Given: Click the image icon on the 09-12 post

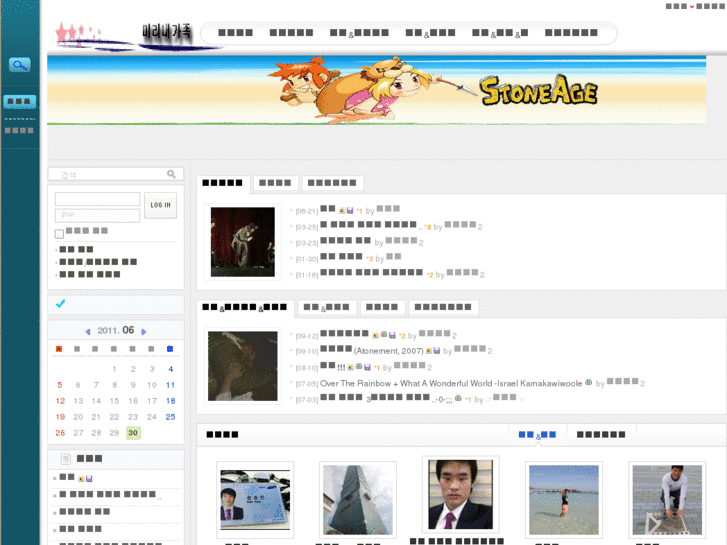Looking at the screenshot, I should tap(376, 335).
